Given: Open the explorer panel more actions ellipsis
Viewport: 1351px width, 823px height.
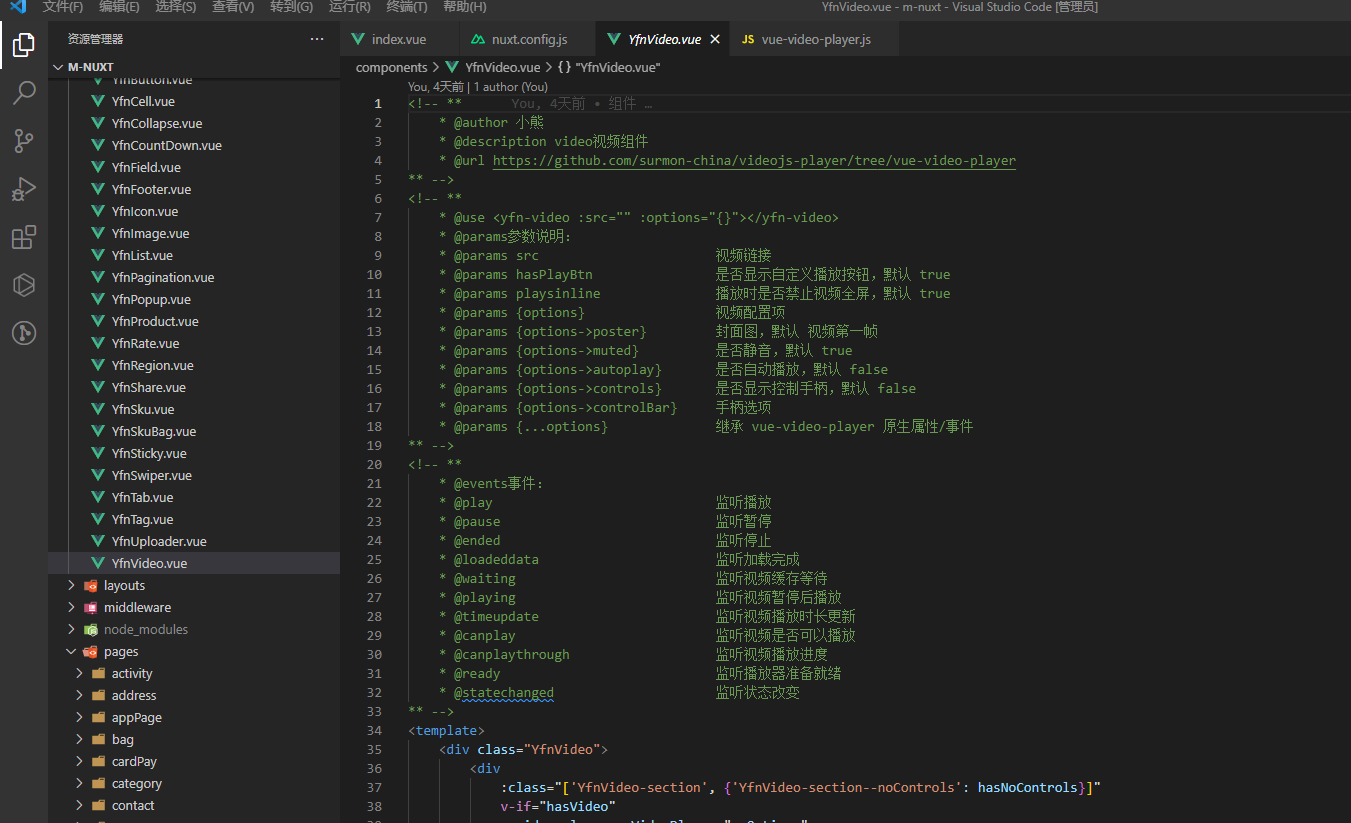Looking at the screenshot, I should [x=317, y=39].
